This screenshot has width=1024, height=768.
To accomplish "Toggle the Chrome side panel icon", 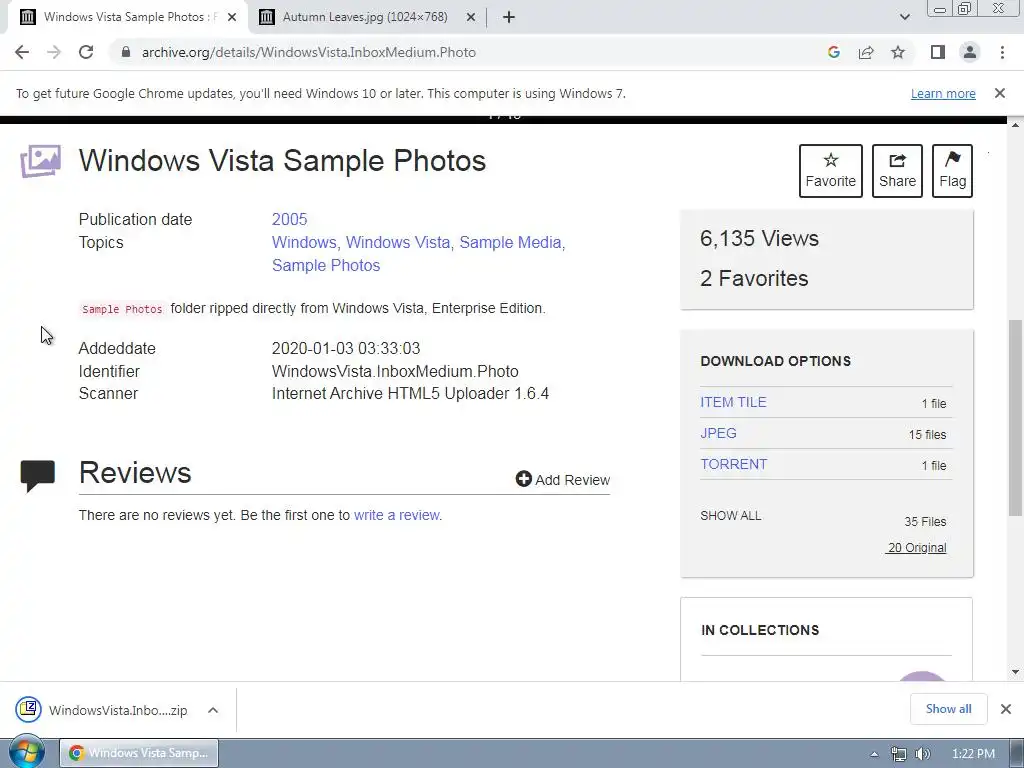I will coord(938,52).
